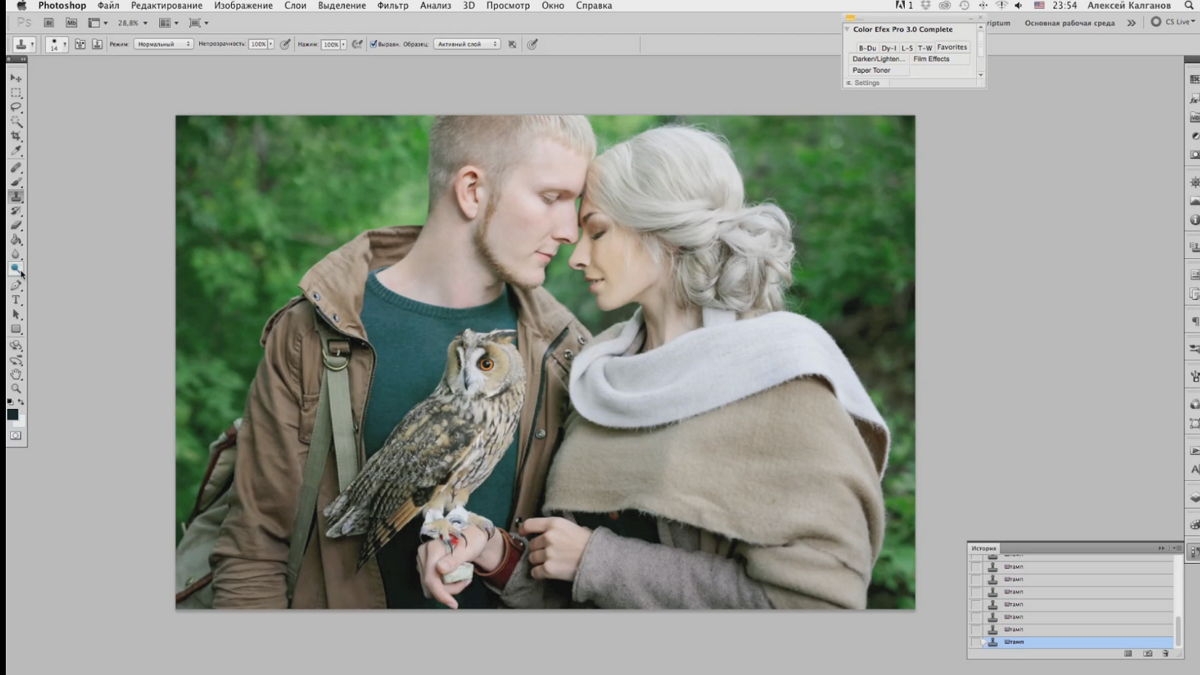Open the Нажим flow slider arrow

[x=343, y=44]
